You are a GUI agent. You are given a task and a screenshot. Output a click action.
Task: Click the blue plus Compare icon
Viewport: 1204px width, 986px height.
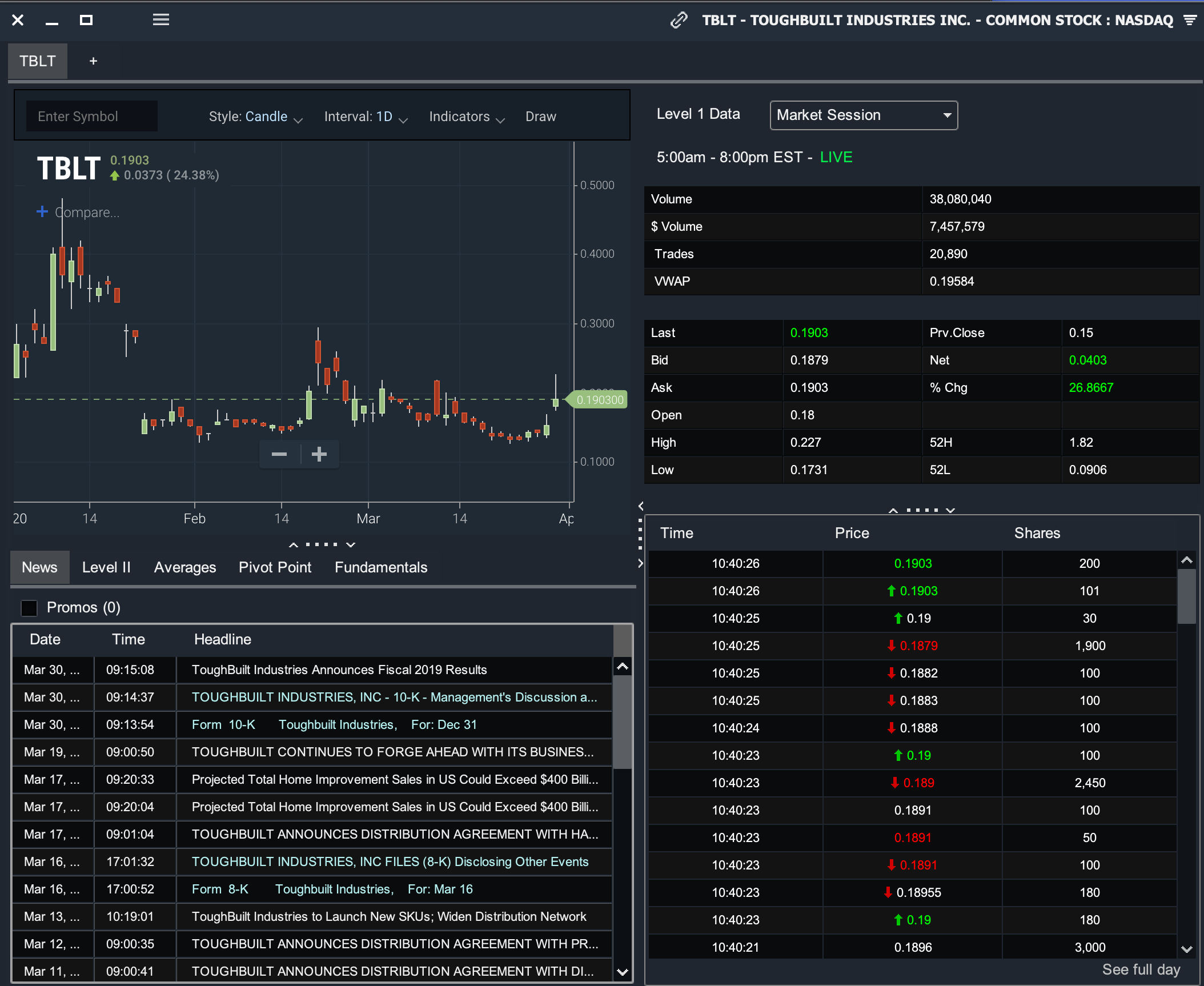pos(42,212)
